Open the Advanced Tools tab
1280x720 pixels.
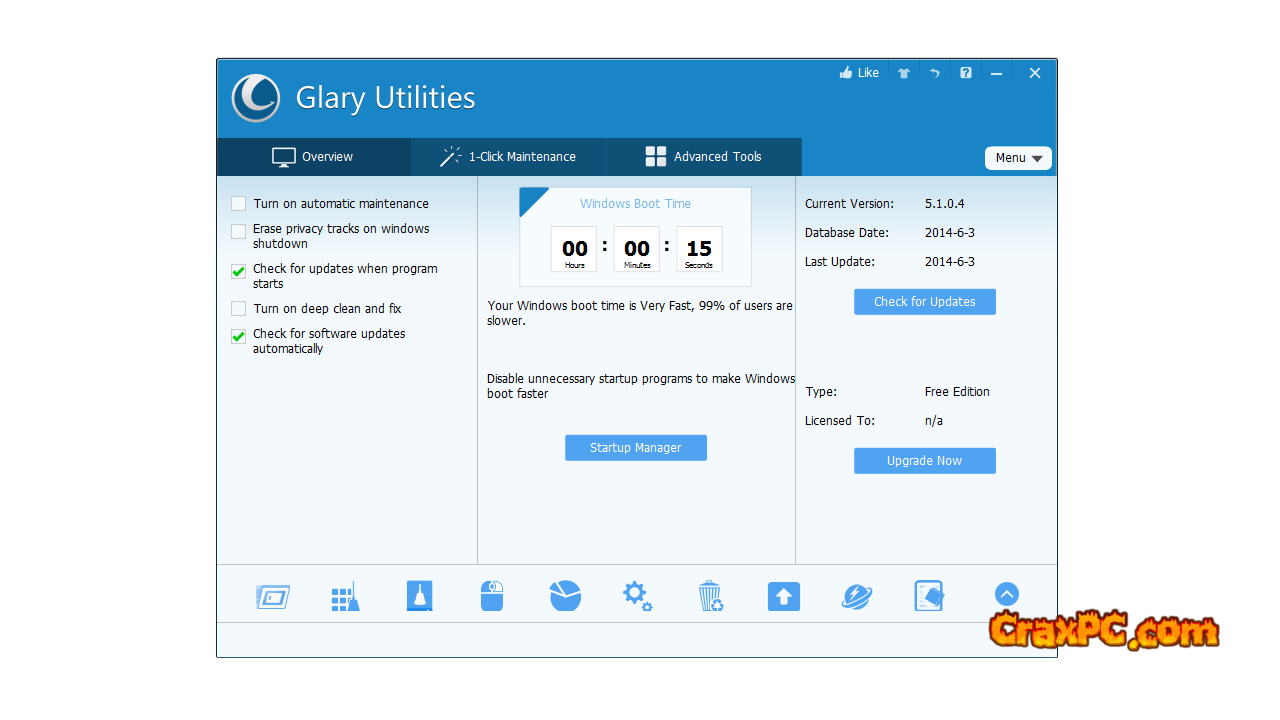(x=704, y=157)
